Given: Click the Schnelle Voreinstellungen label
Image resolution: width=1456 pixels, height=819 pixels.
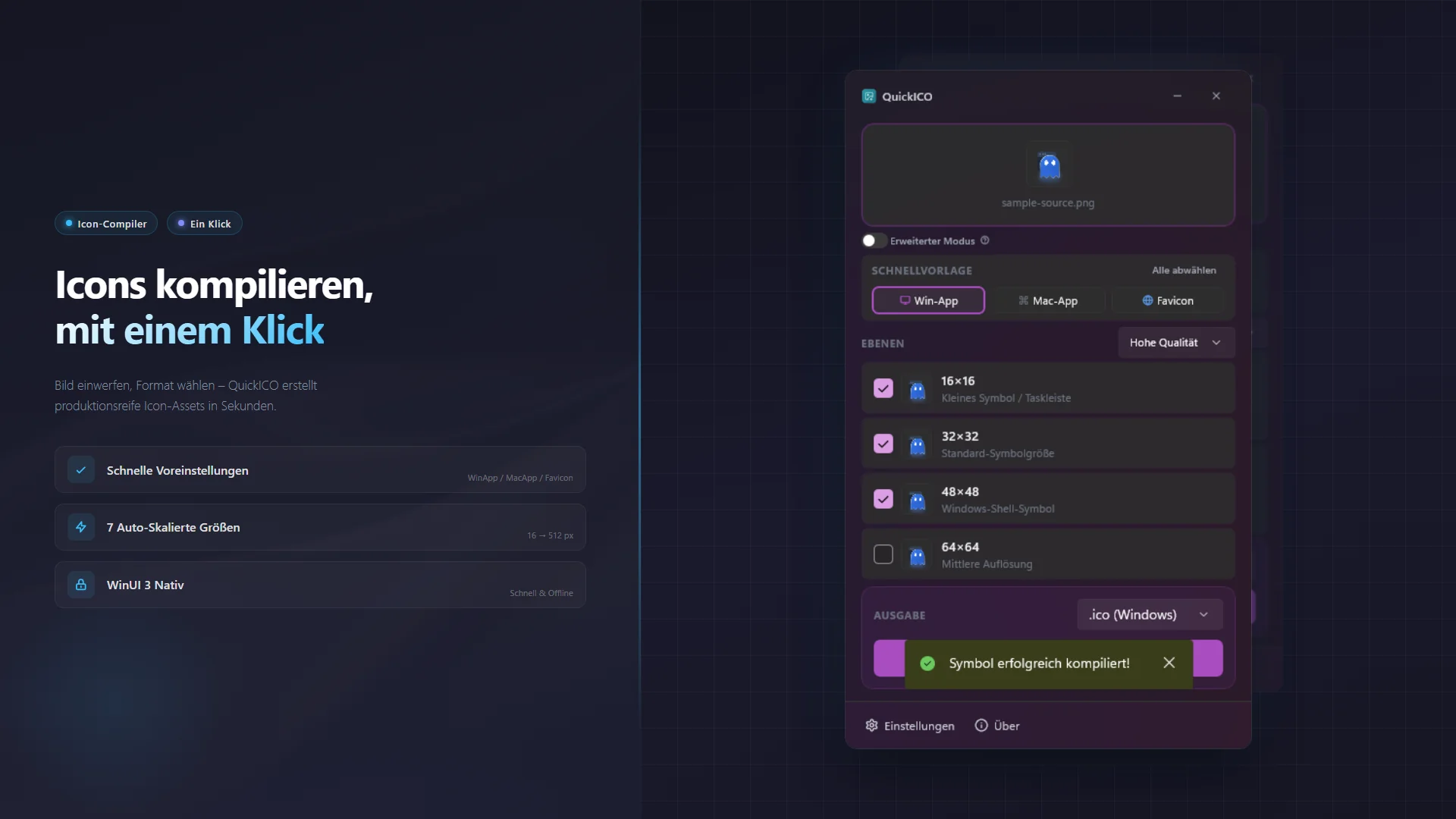Looking at the screenshot, I should [177, 470].
